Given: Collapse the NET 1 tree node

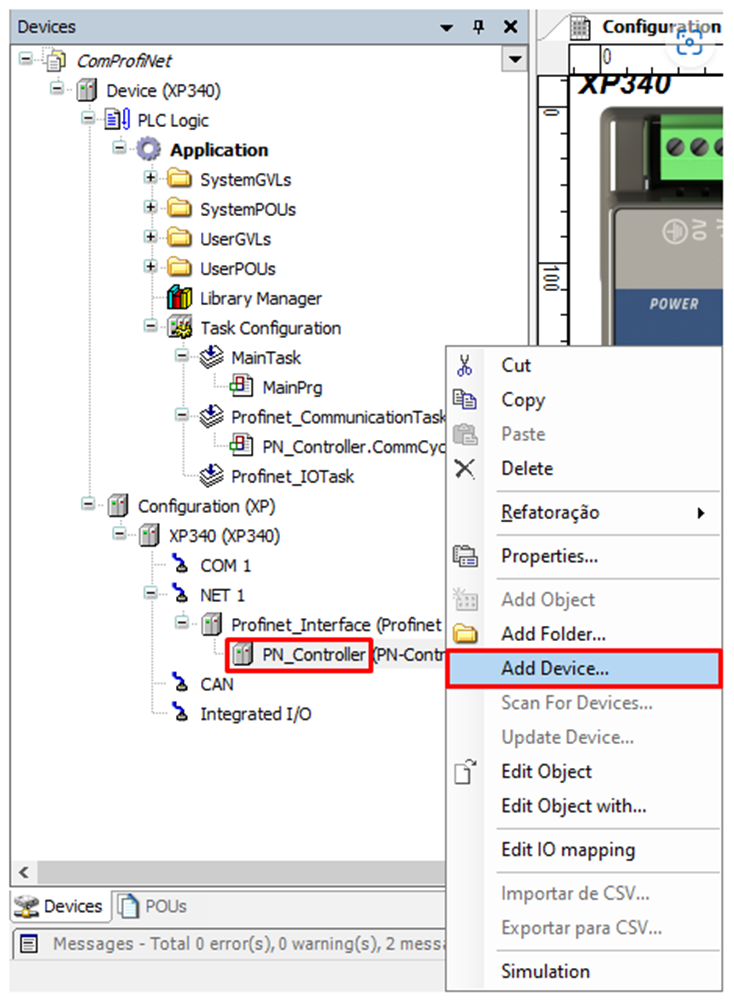Looking at the screenshot, I should tap(151, 595).
